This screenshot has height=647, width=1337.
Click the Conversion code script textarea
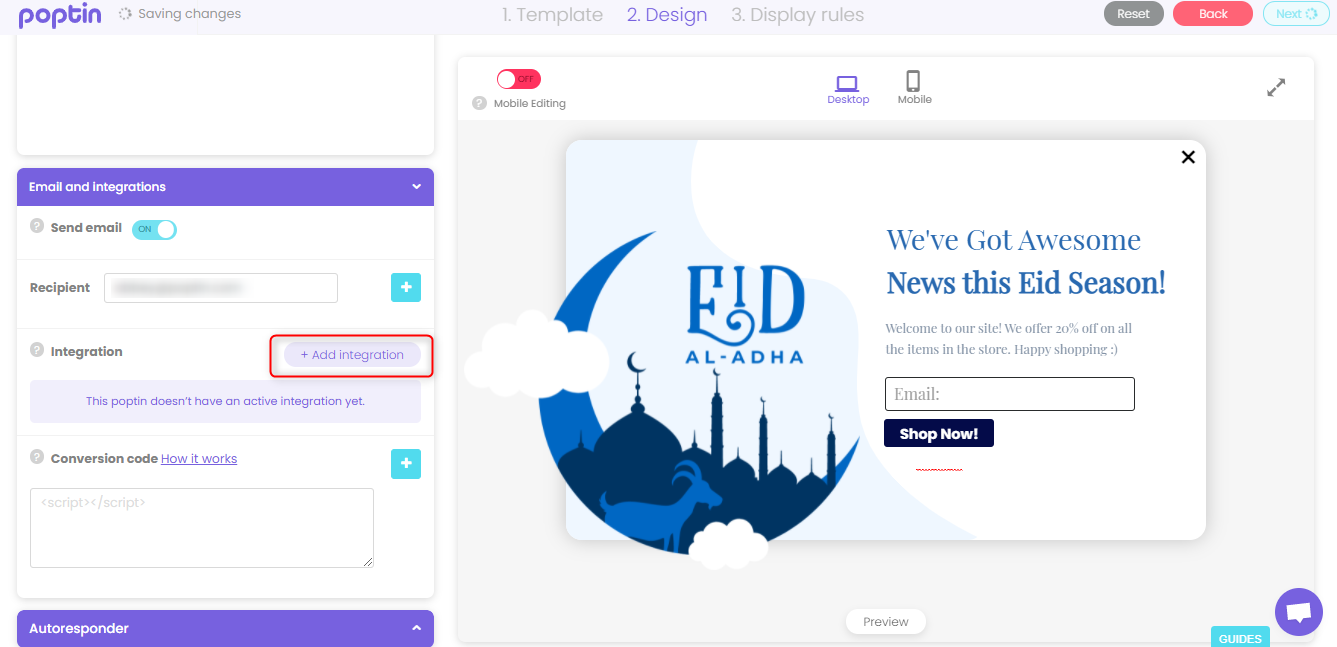pyautogui.click(x=202, y=528)
